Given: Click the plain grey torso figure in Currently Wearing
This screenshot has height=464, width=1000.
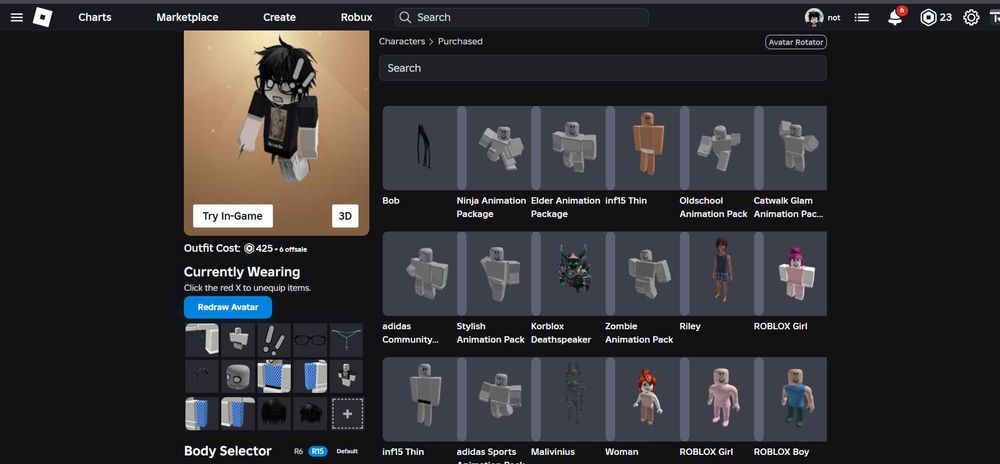Looking at the screenshot, I should pyautogui.click(x=238, y=340).
